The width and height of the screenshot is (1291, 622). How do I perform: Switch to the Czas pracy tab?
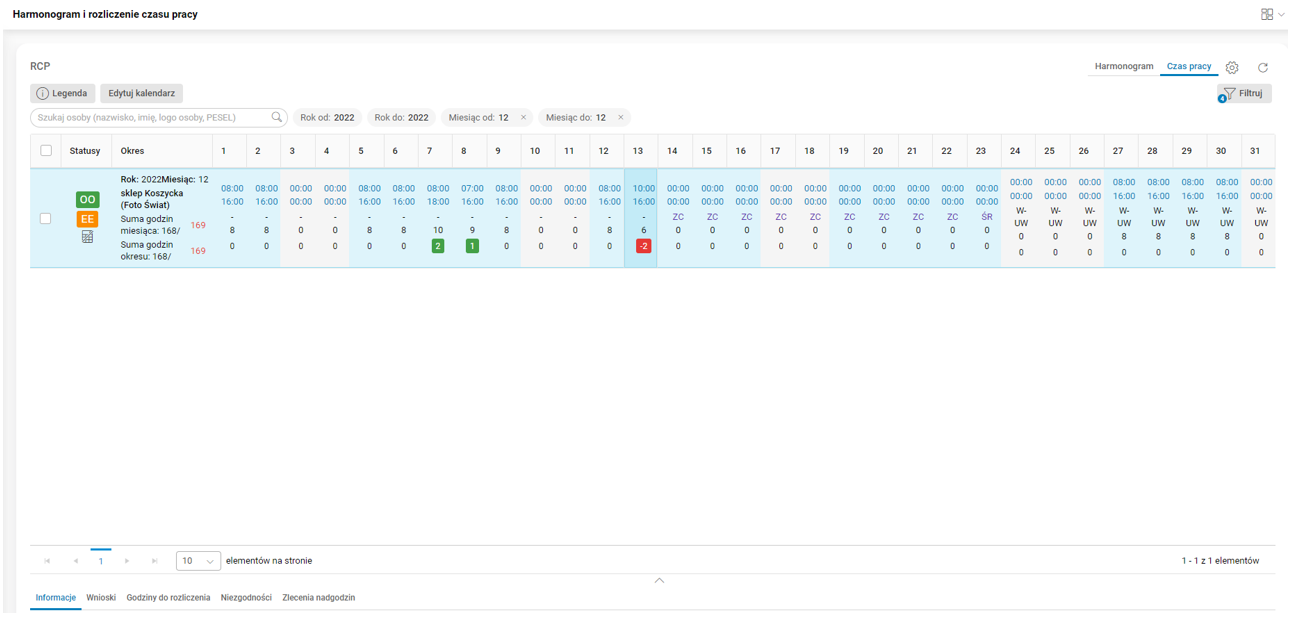coord(1189,66)
